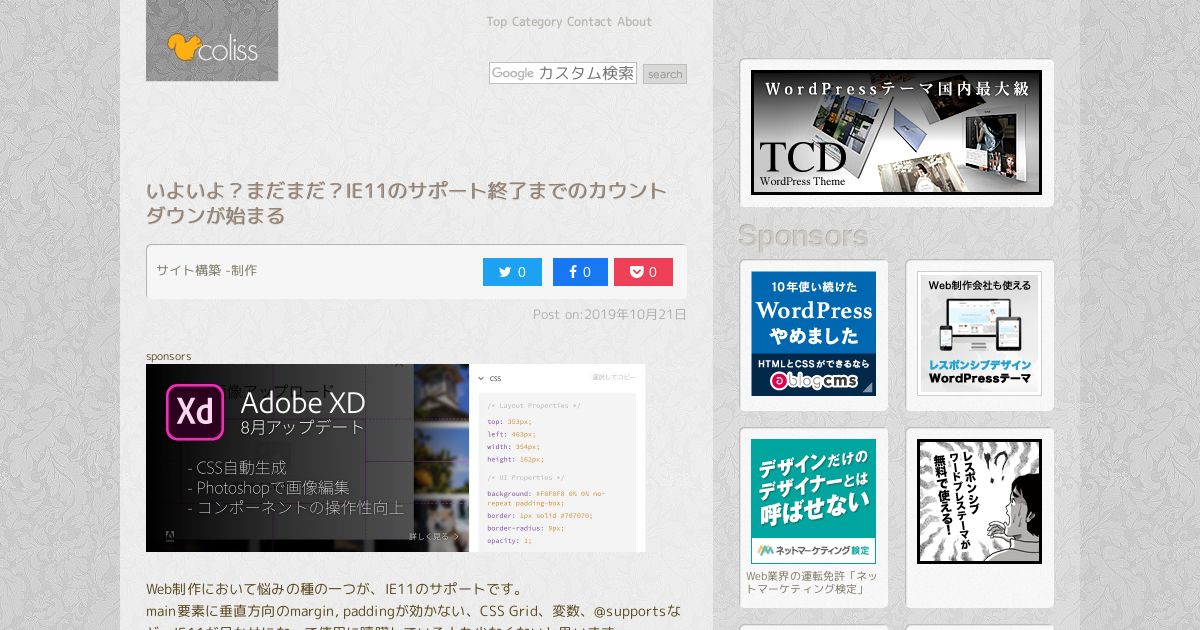Click the search button

[665, 74]
